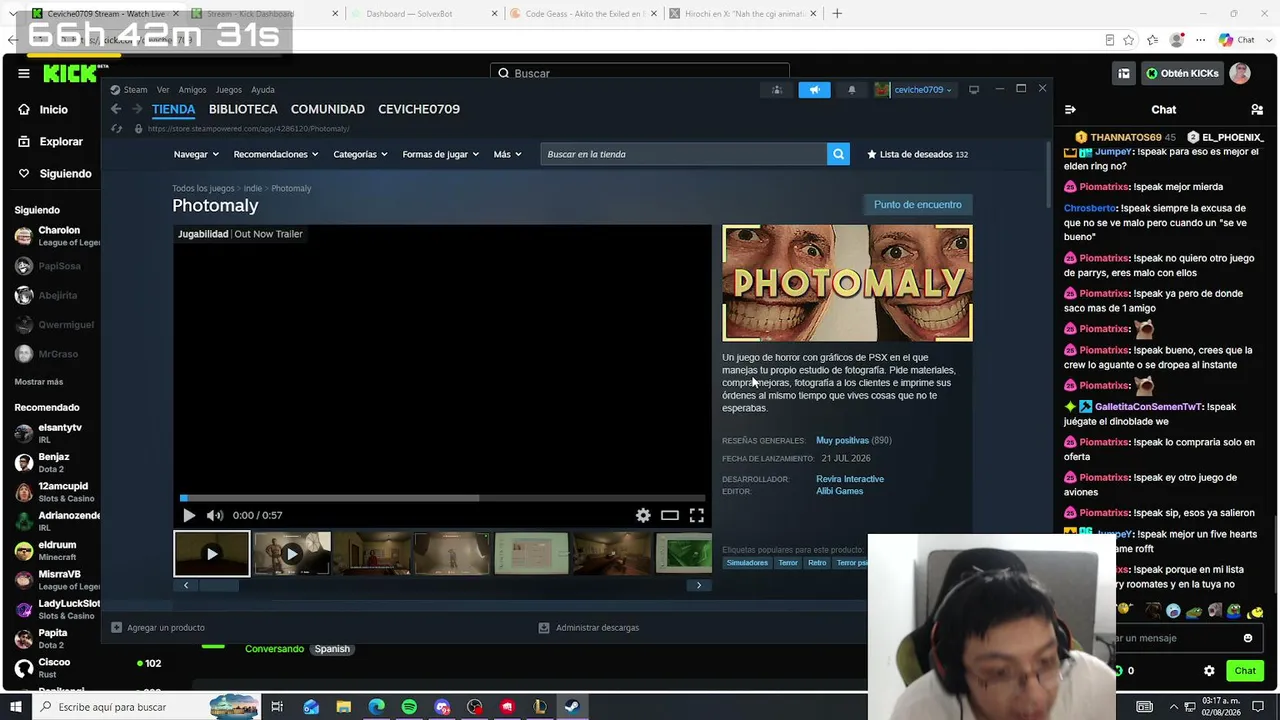Reload the Steam store page
This screenshot has height=720, width=1280.
coord(117,129)
